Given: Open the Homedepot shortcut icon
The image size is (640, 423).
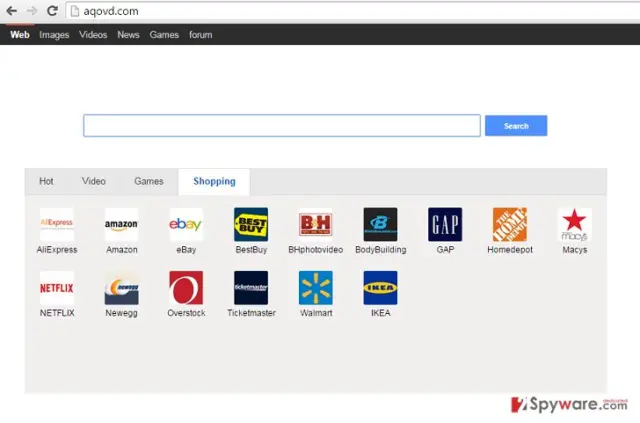Looking at the screenshot, I should 510,224.
